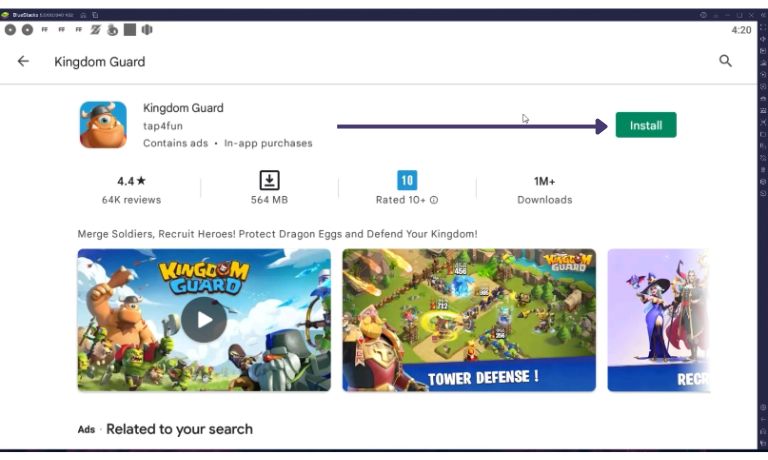The width and height of the screenshot is (768, 460).
Task: Go back using the arrow beside Kingdom Guard
Action: point(23,61)
